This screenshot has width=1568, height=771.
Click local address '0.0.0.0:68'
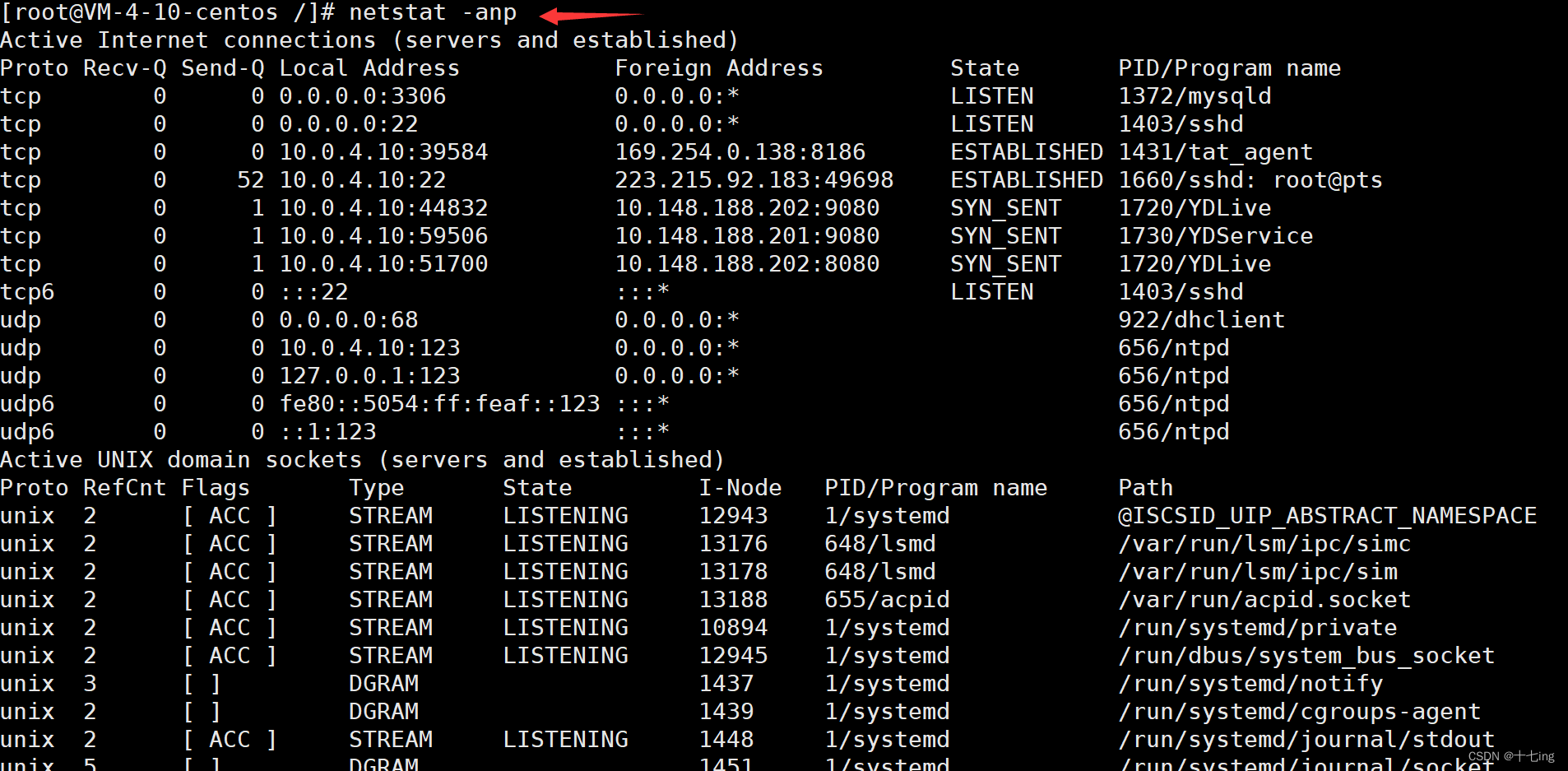[349, 320]
